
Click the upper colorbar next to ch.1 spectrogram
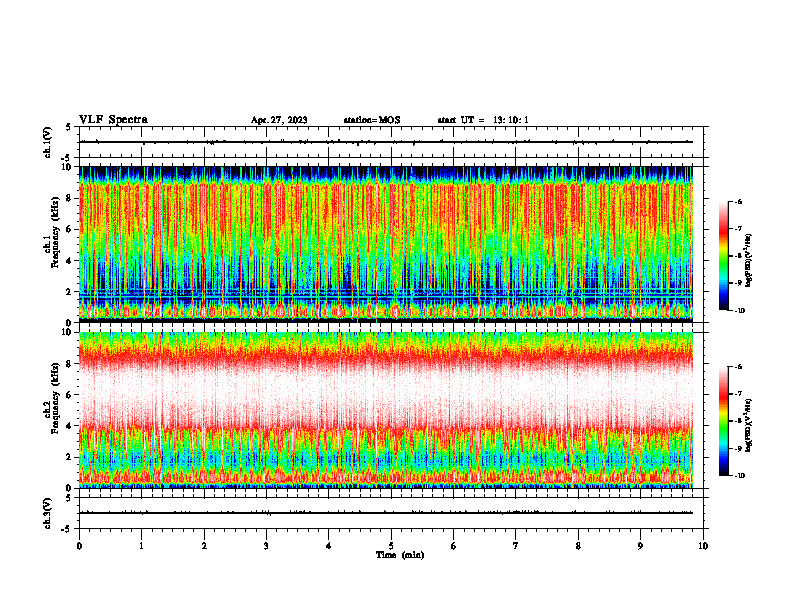(723, 256)
